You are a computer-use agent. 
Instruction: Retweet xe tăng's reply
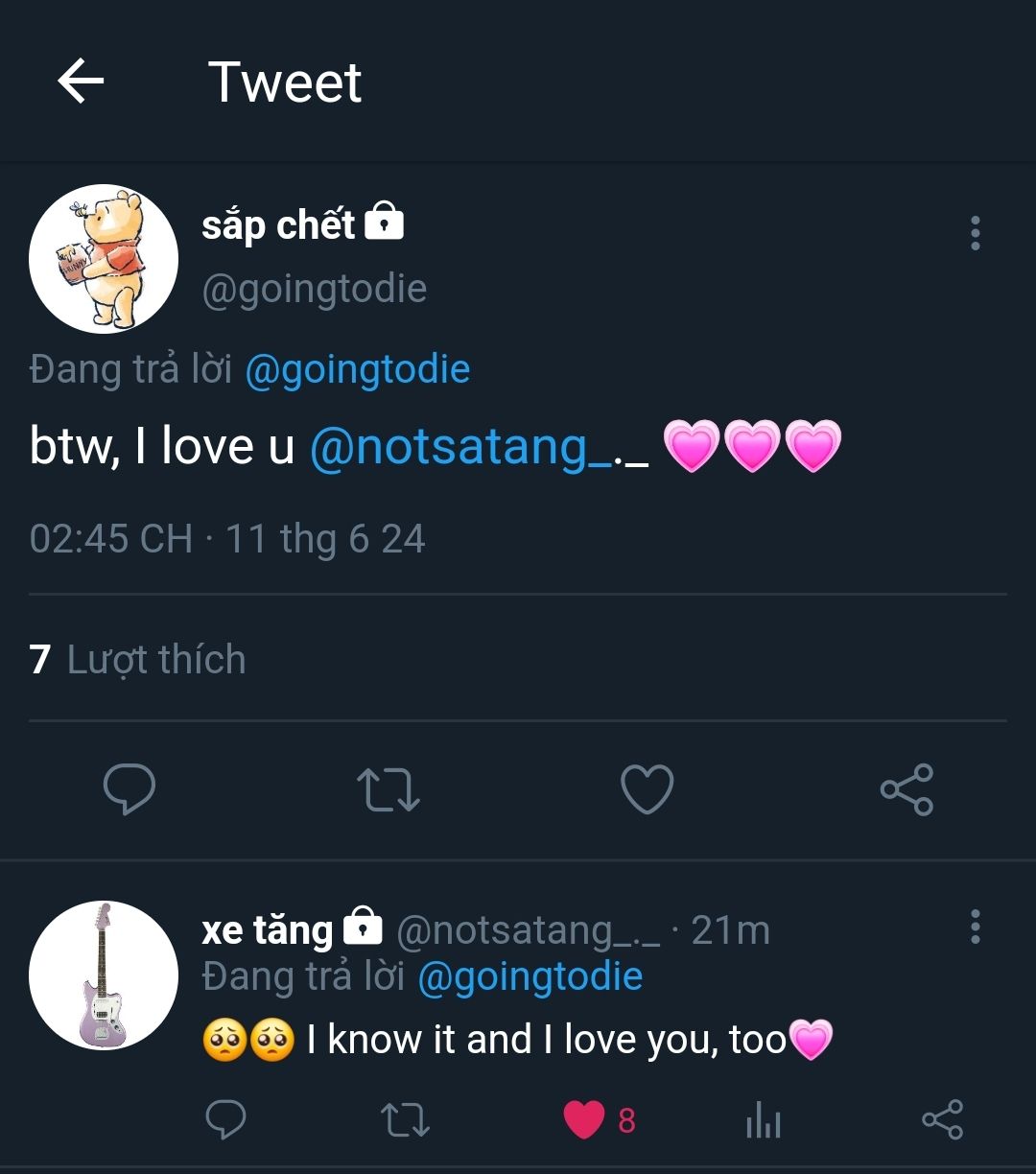(x=405, y=1119)
